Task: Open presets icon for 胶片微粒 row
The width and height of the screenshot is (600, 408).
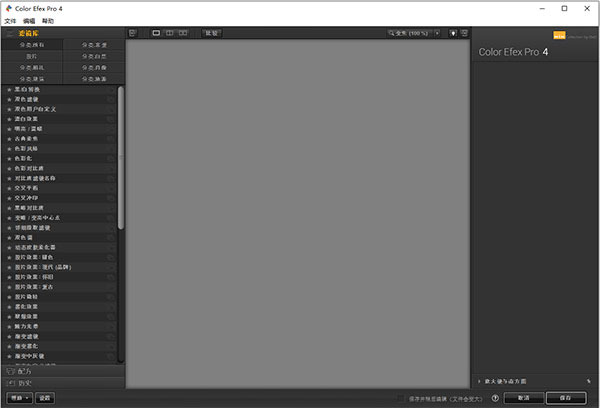Action: click(x=111, y=297)
